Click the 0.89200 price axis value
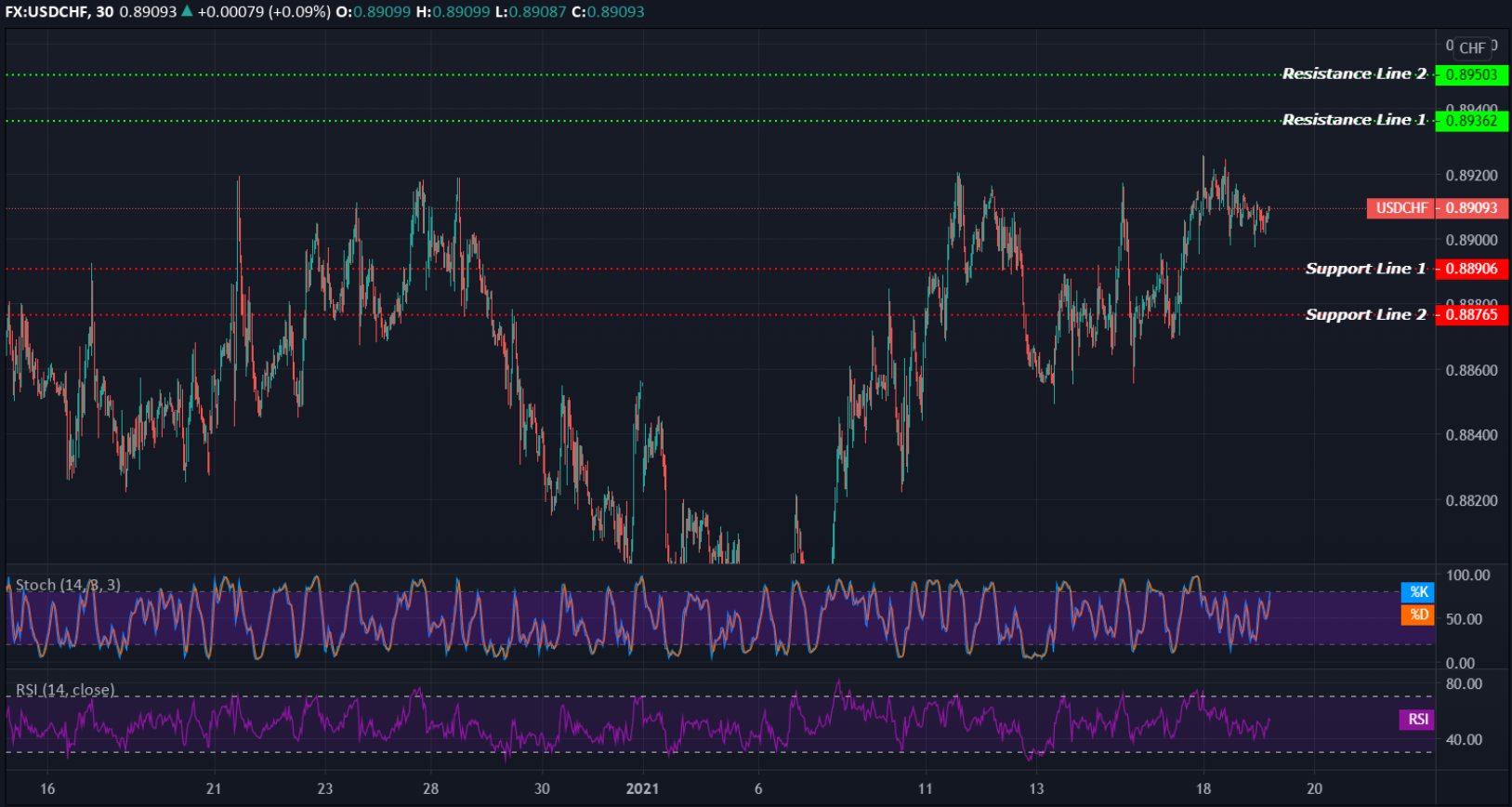The image size is (1512, 807). [1472, 176]
